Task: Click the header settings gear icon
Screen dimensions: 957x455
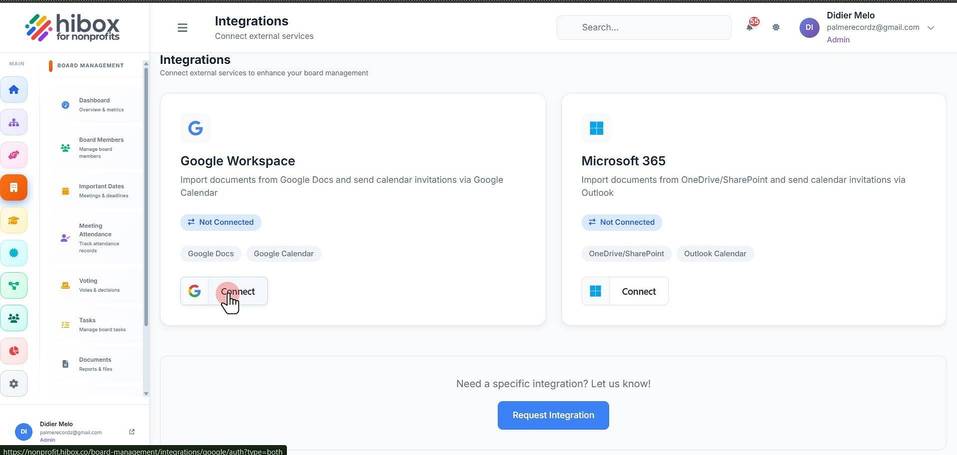Action: (776, 27)
